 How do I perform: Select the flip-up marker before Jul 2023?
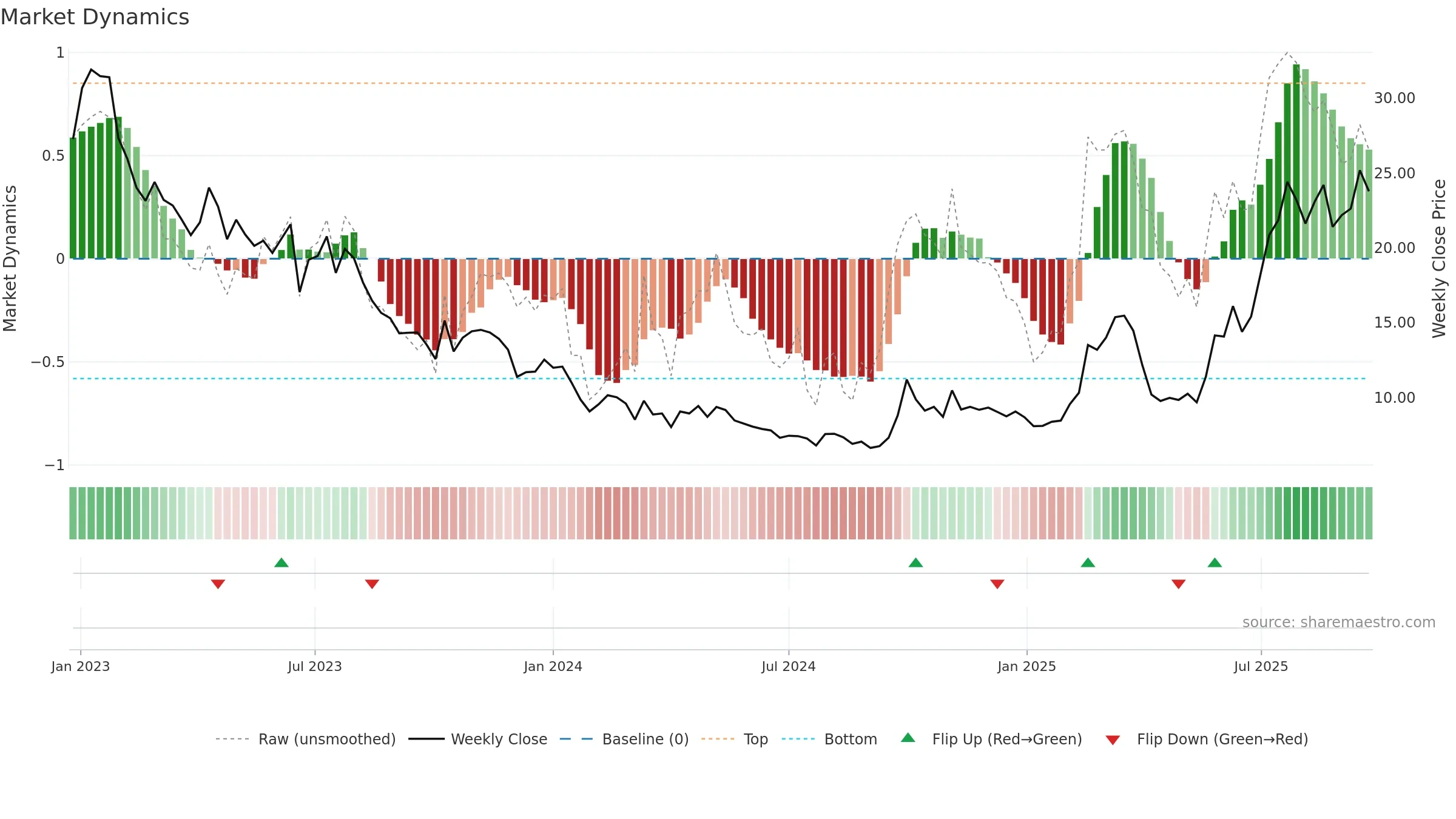[281, 562]
